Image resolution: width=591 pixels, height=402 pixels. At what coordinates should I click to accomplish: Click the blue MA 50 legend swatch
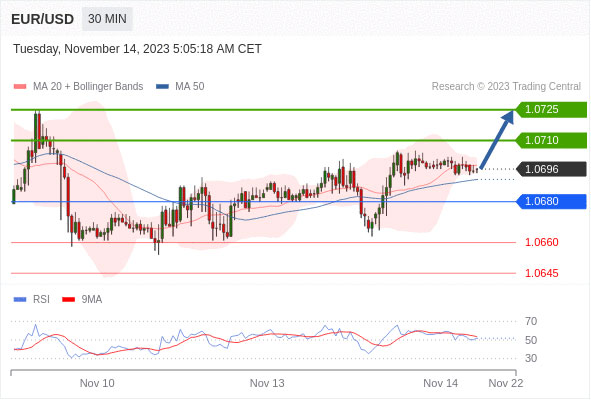click(162, 87)
